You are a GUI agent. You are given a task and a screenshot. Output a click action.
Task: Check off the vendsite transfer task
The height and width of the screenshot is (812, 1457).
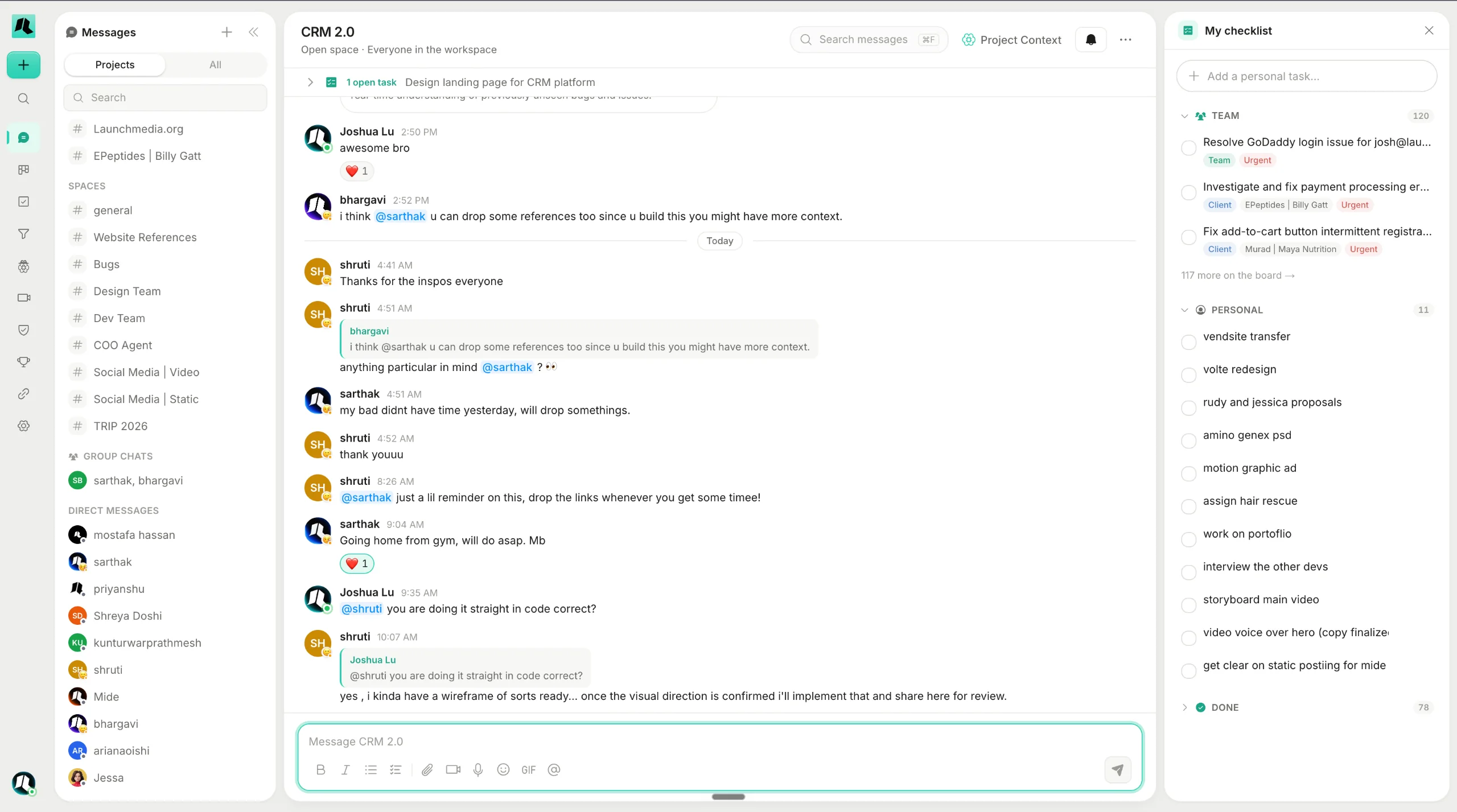1189,342
